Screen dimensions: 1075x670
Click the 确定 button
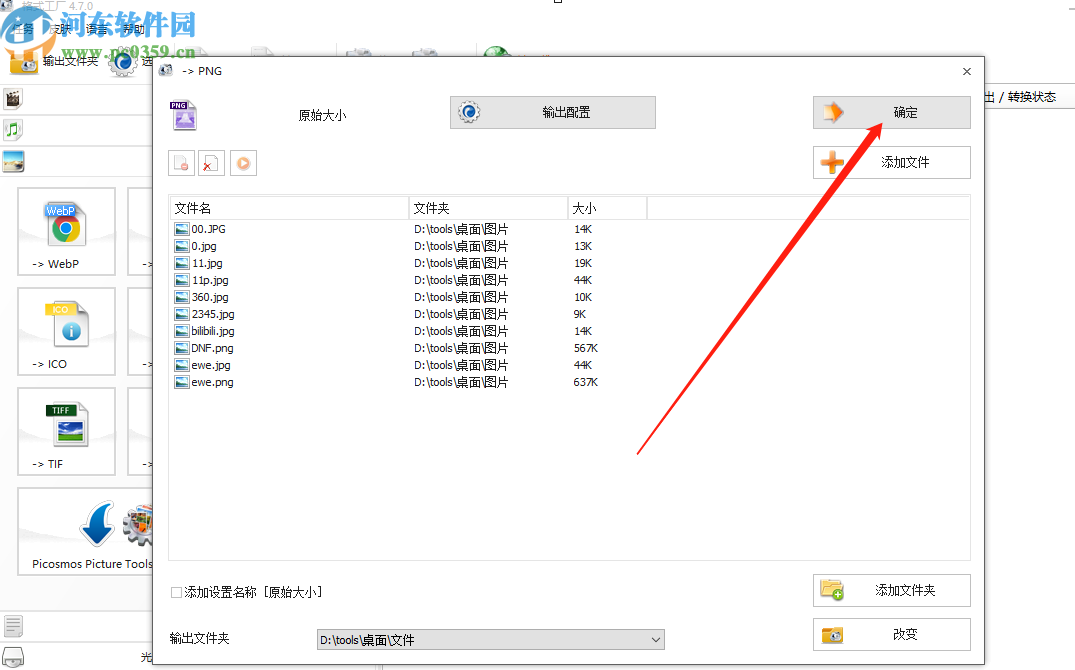(892, 112)
